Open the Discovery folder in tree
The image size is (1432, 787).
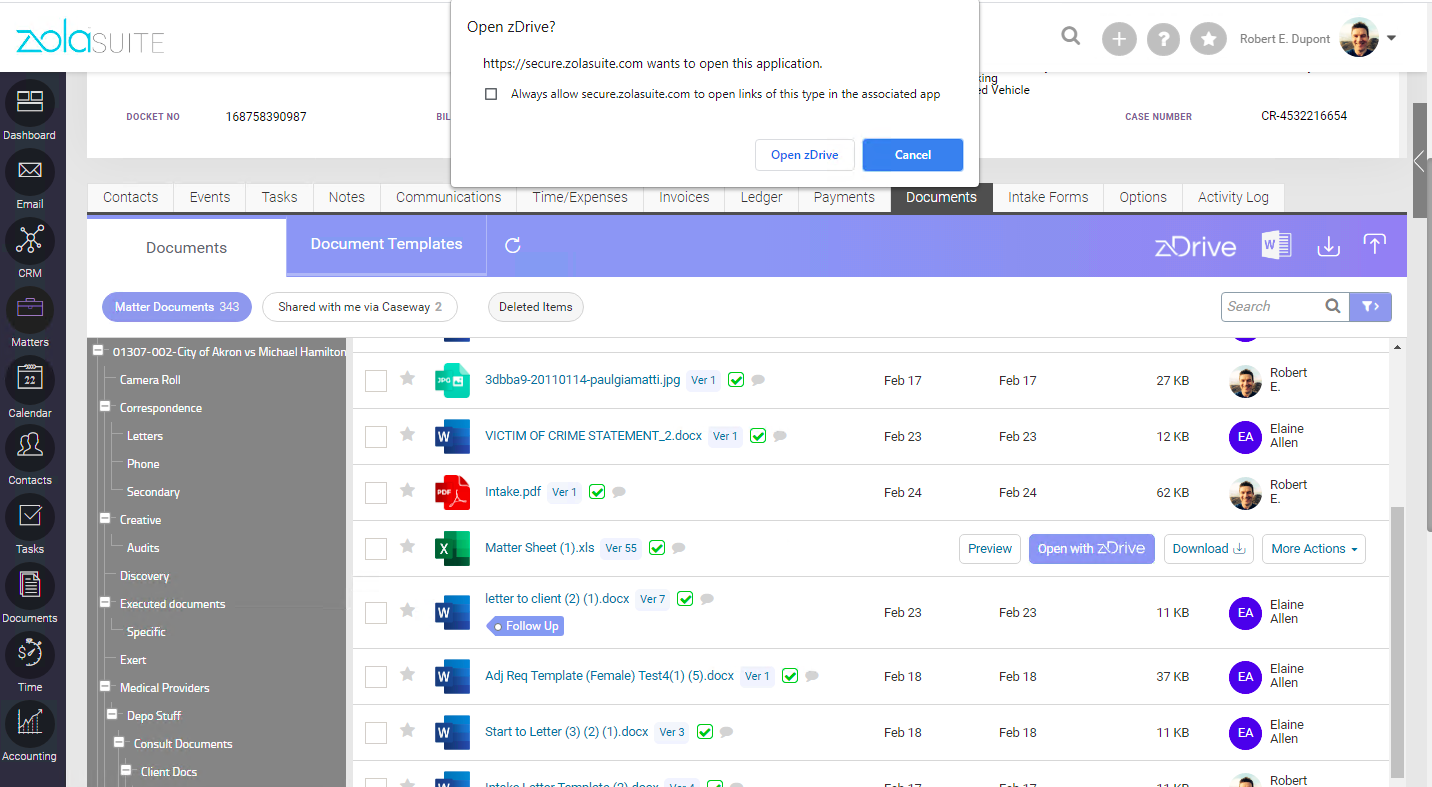pyautogui.click(x=145, y=576)
